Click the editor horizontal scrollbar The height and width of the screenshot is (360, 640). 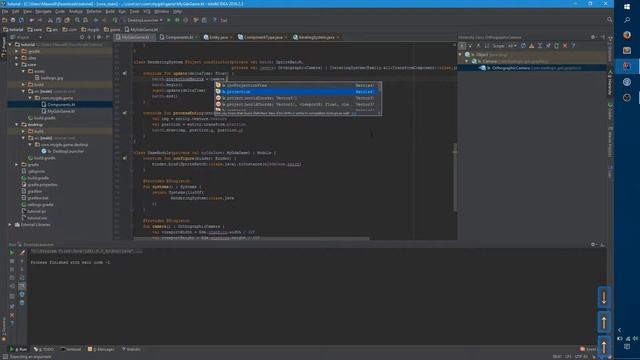251,238
